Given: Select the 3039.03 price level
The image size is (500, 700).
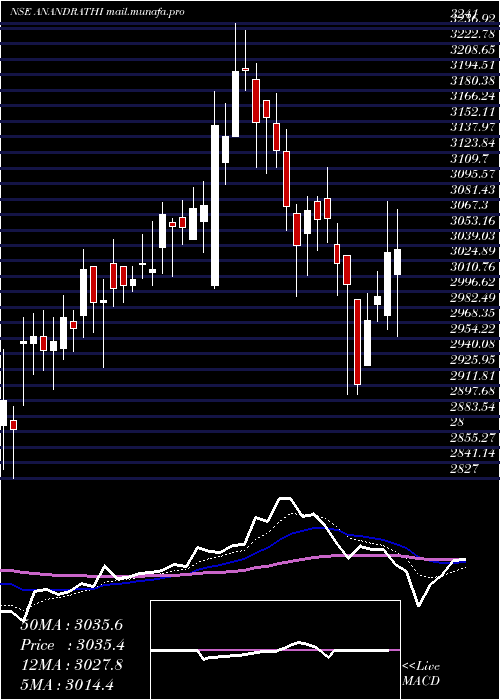Looking at the screenshot, I should (x=473, y=236).
